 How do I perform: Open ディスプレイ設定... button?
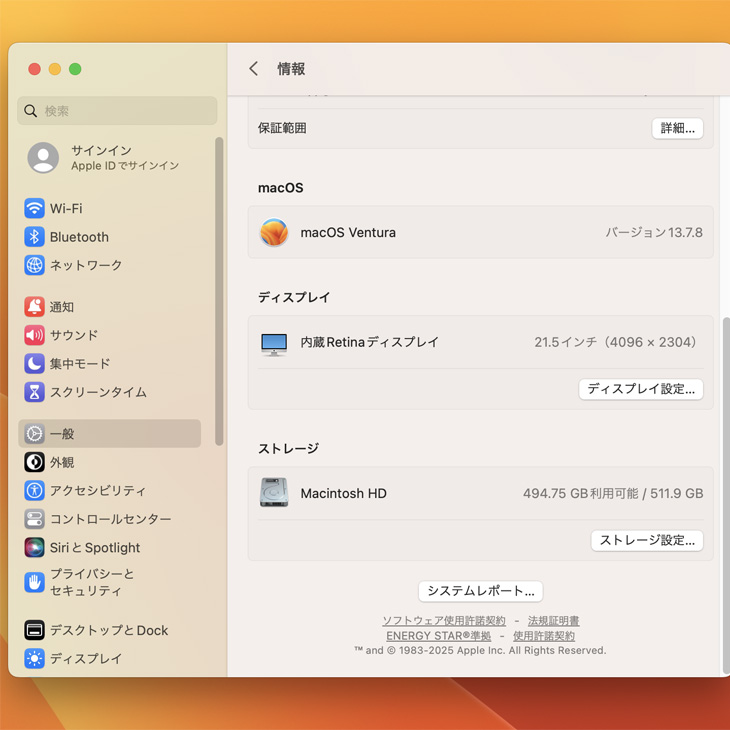641,389
